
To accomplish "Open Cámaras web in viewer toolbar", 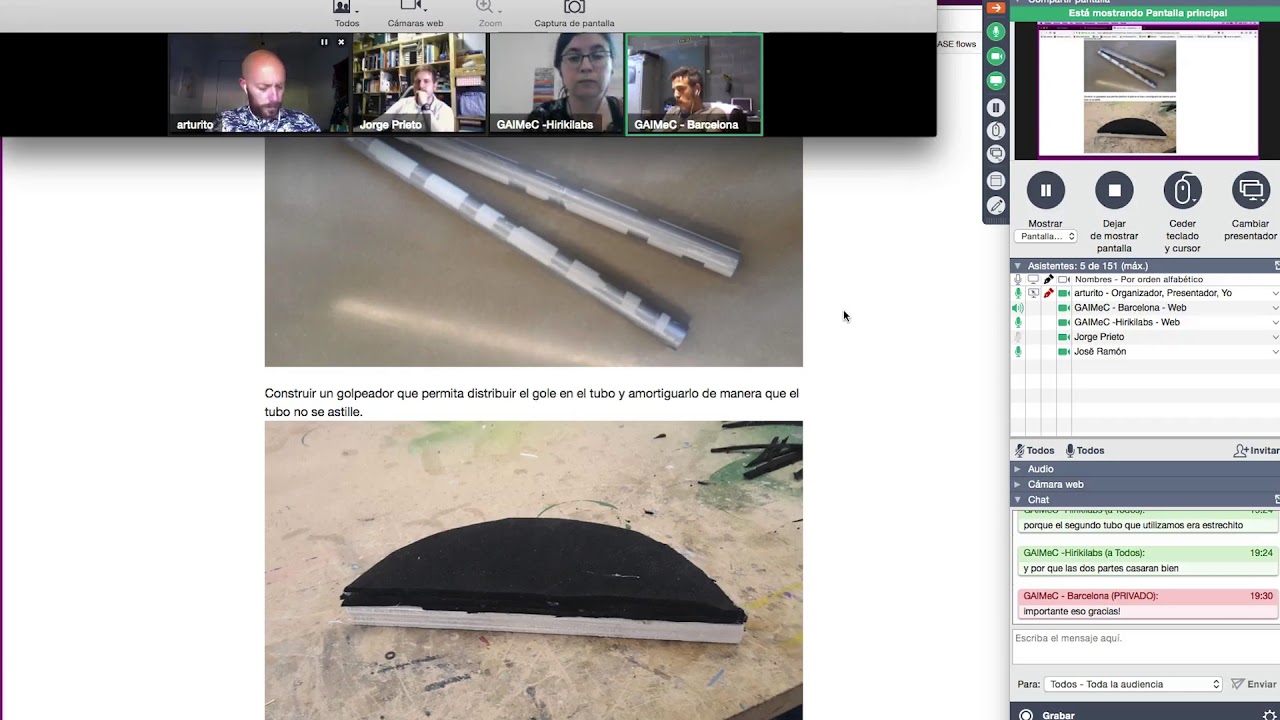I will [415, 14].
